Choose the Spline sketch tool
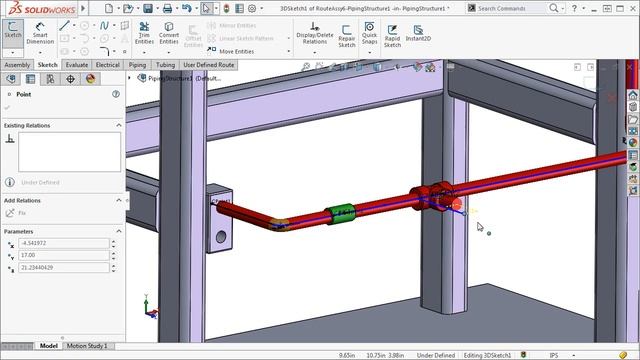This screenshot has width=640, height=360. (x=104, y=26)
